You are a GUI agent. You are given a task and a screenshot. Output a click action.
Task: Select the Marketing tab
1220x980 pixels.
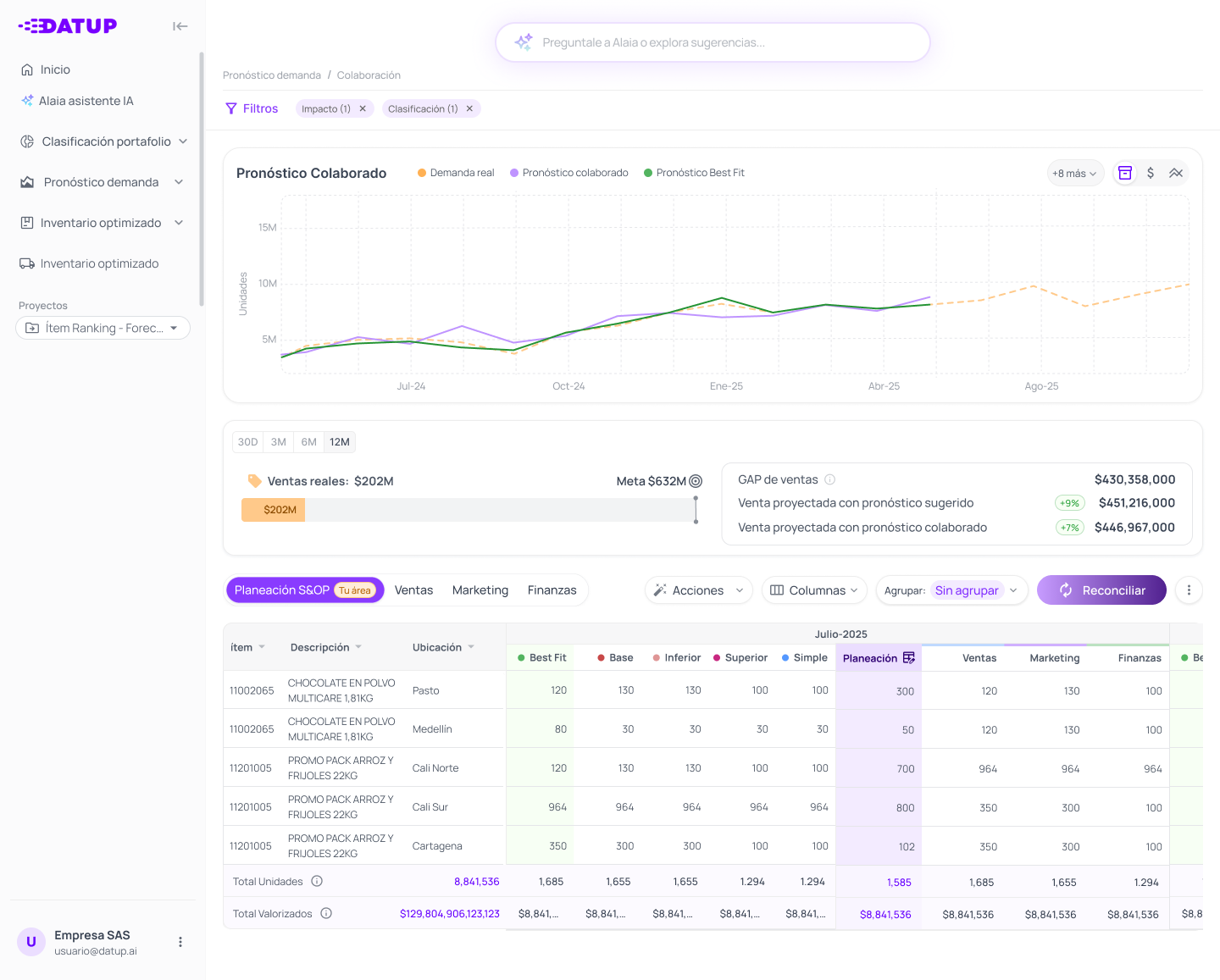pos(480,590)
